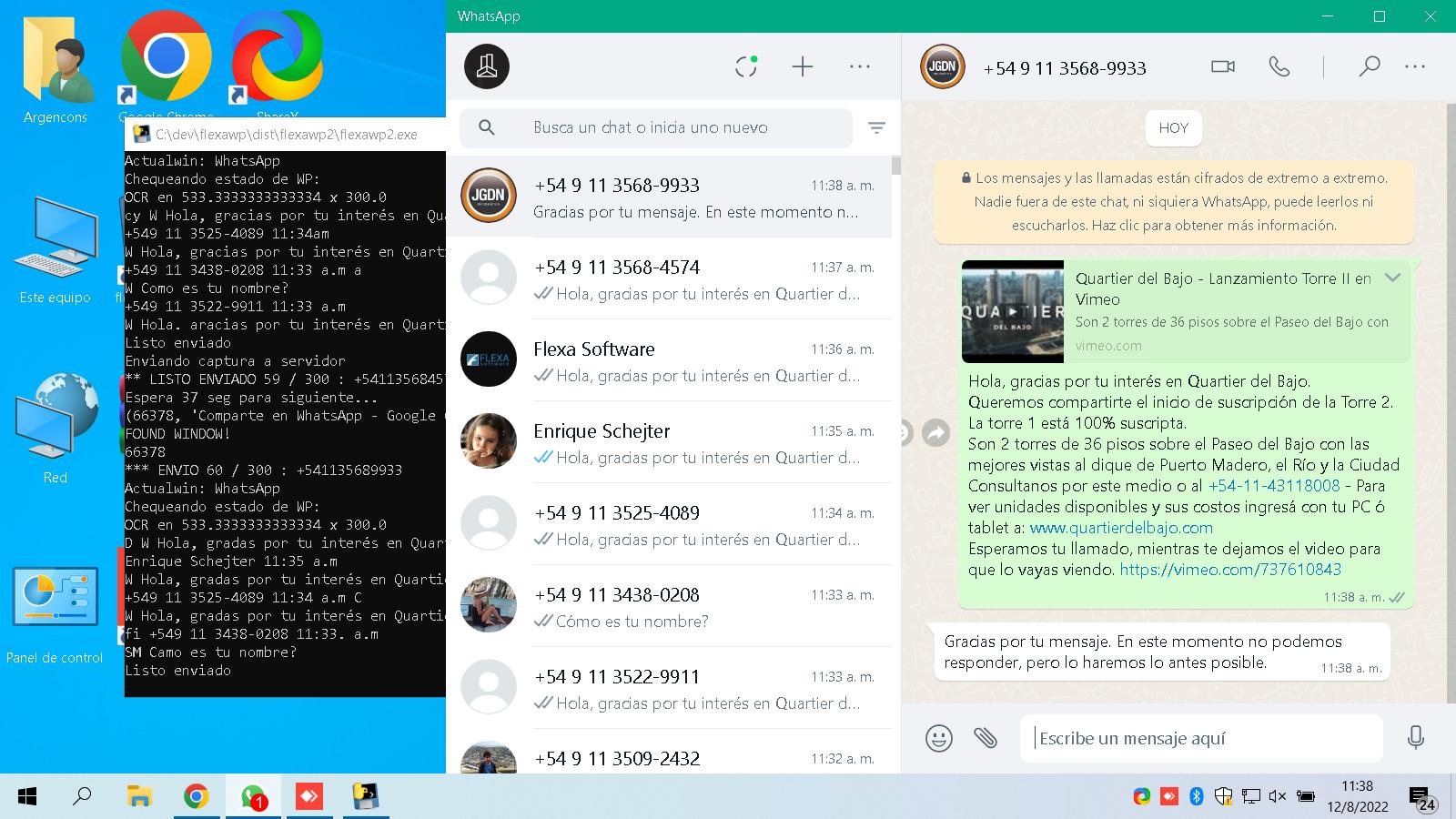Select the Panel de control desktop icon
This screenshot has width=1456, height=819.
tap(56, 615)
